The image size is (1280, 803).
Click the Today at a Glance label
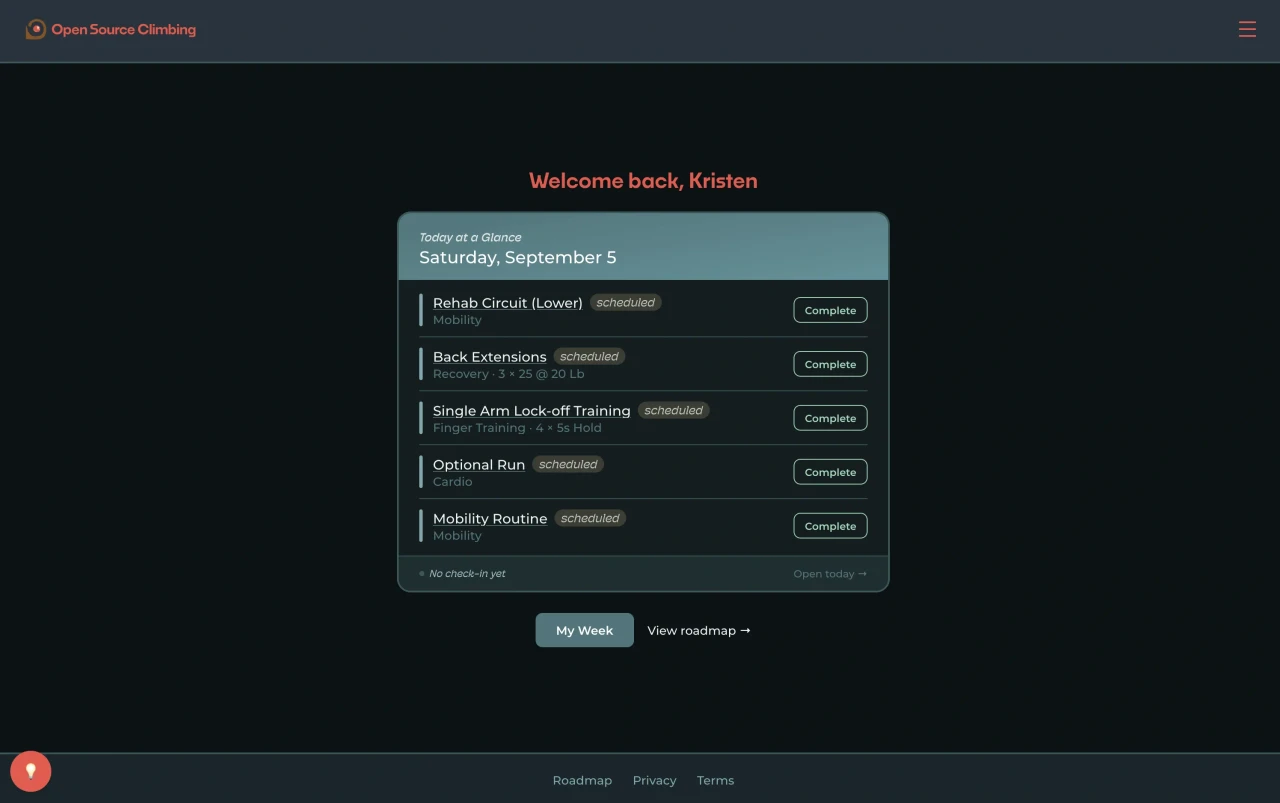coord(470,237)
